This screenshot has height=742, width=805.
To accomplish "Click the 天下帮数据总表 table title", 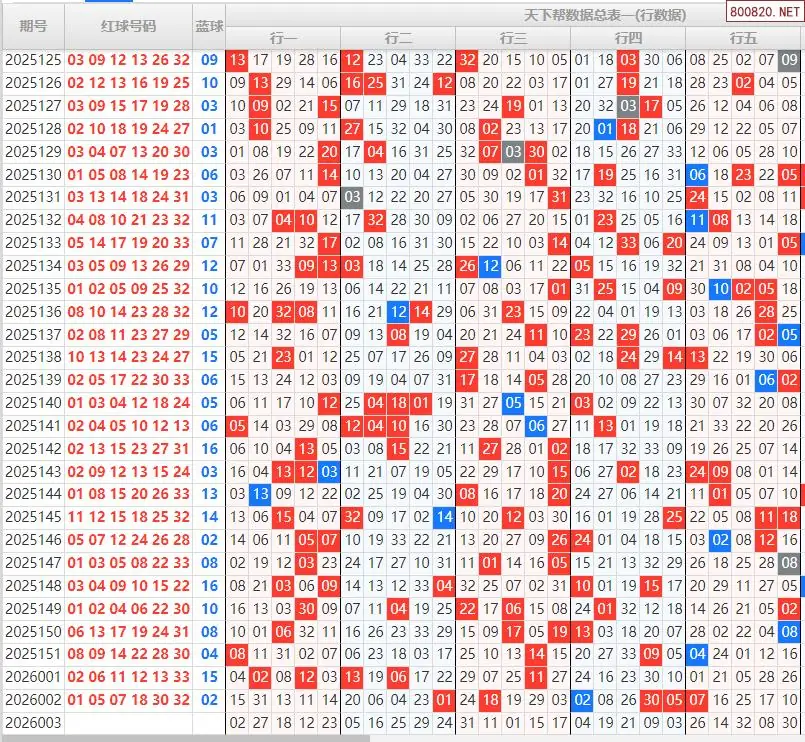I will pyautogui.click(x=604, y=14).
